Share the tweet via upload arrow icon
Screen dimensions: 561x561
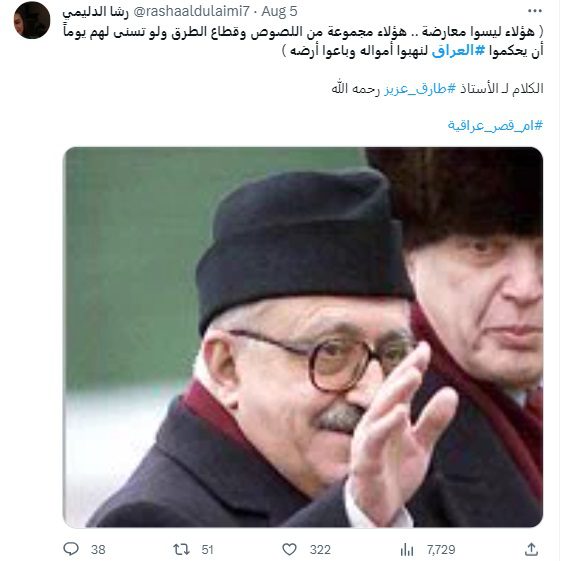532,549
